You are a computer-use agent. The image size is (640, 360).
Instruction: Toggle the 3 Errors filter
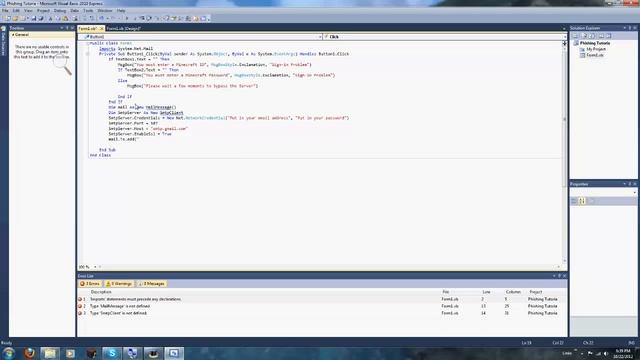coord(90,284)
